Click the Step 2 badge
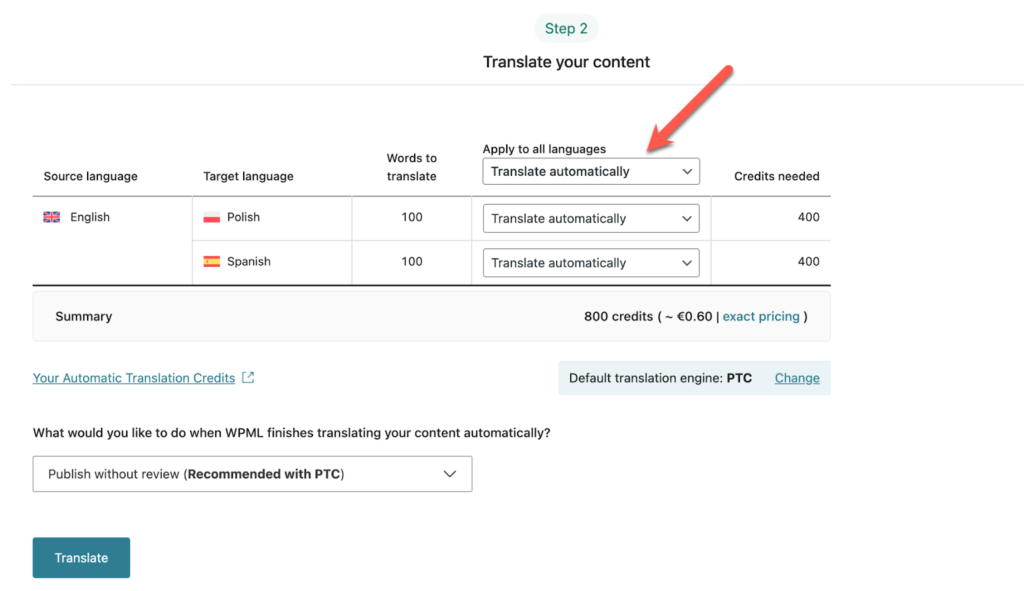1024x591 pixels. [x=566, y=29]
